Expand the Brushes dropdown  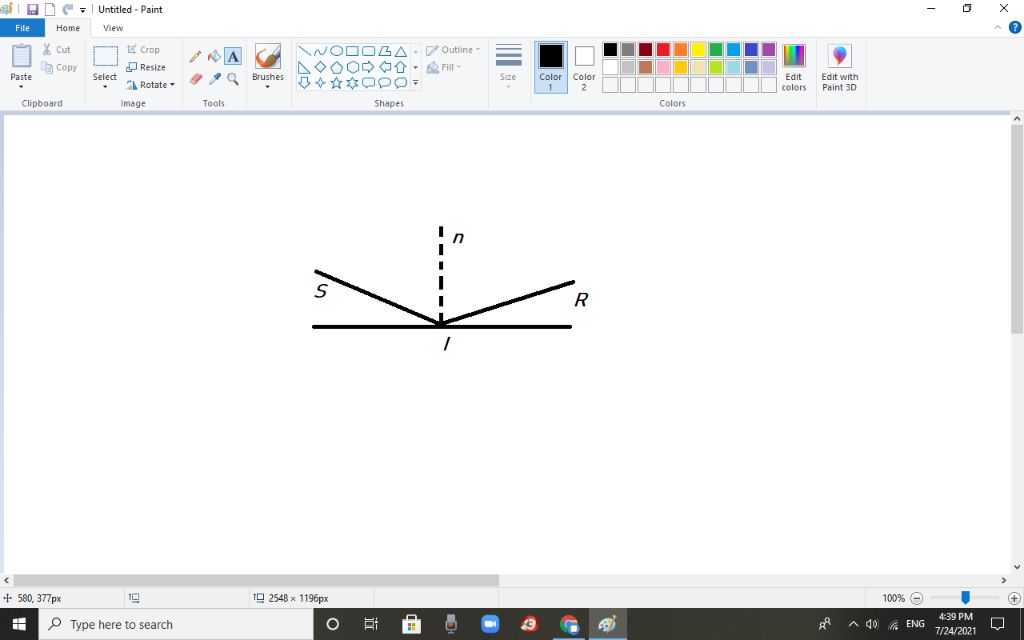click(268, 86)
